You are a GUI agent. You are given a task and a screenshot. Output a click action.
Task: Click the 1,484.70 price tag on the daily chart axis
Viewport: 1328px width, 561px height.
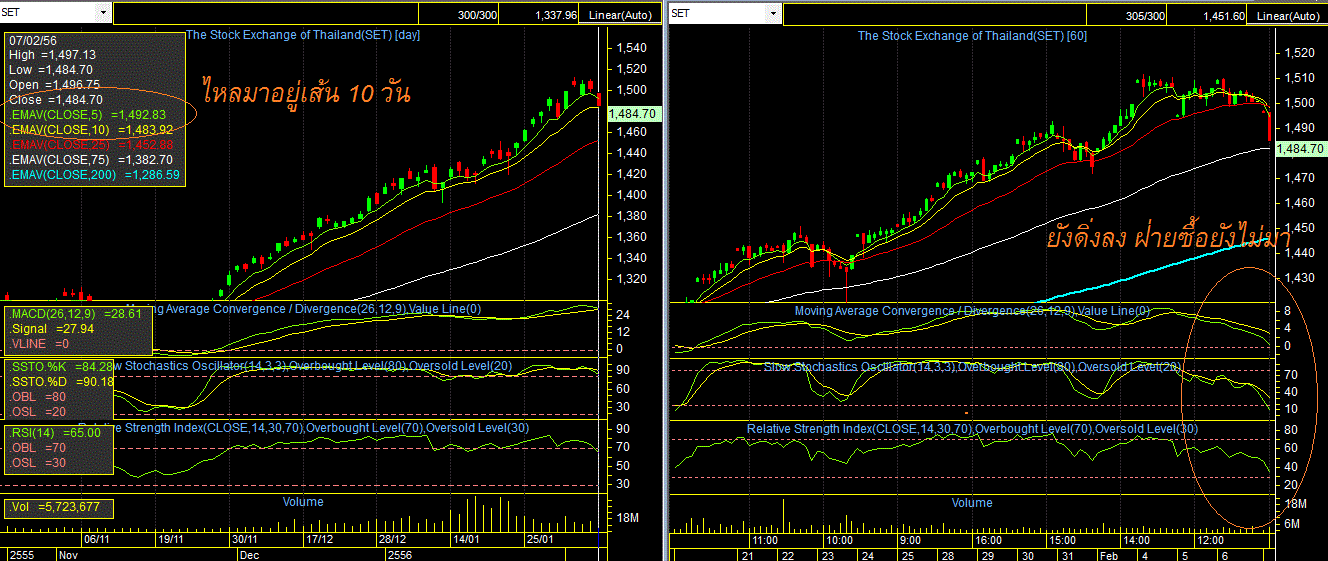click(632, 114)
